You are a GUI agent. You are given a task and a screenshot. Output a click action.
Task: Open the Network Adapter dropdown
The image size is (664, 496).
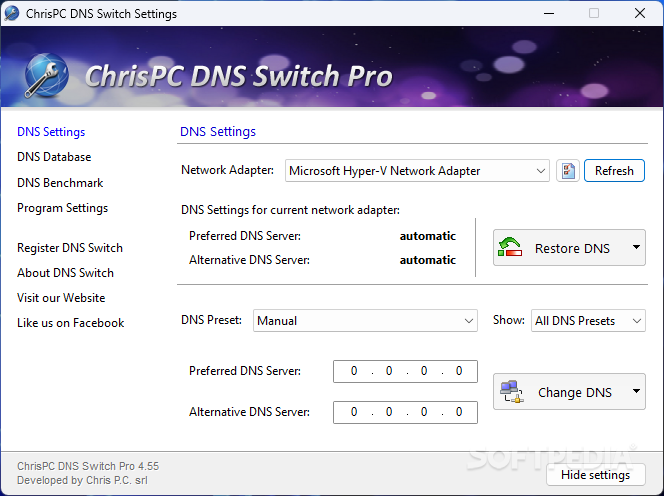[417, 171]
